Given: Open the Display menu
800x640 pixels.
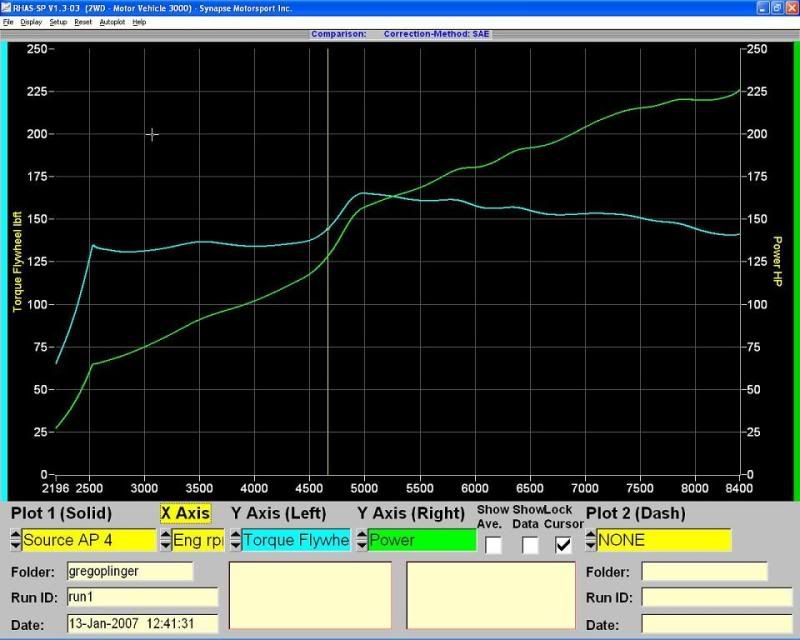Looking at the screenshot, I should point(31,21).
